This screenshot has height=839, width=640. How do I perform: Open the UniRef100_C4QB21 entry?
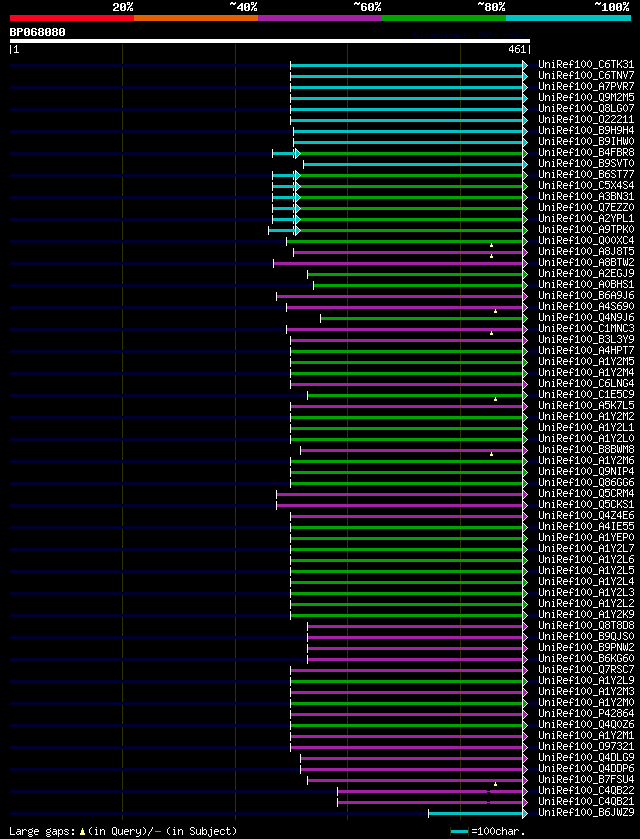[586, 802]
